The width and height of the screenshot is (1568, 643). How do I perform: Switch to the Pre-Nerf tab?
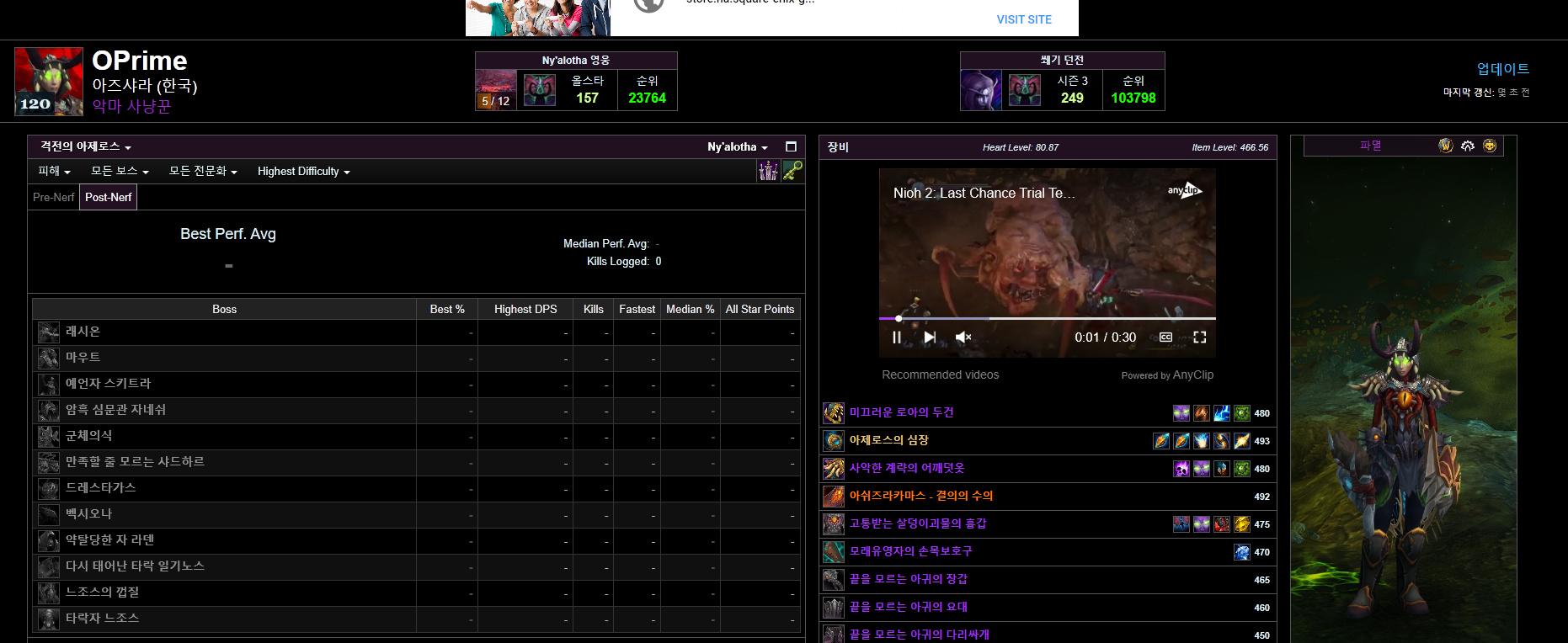[54, 197]
